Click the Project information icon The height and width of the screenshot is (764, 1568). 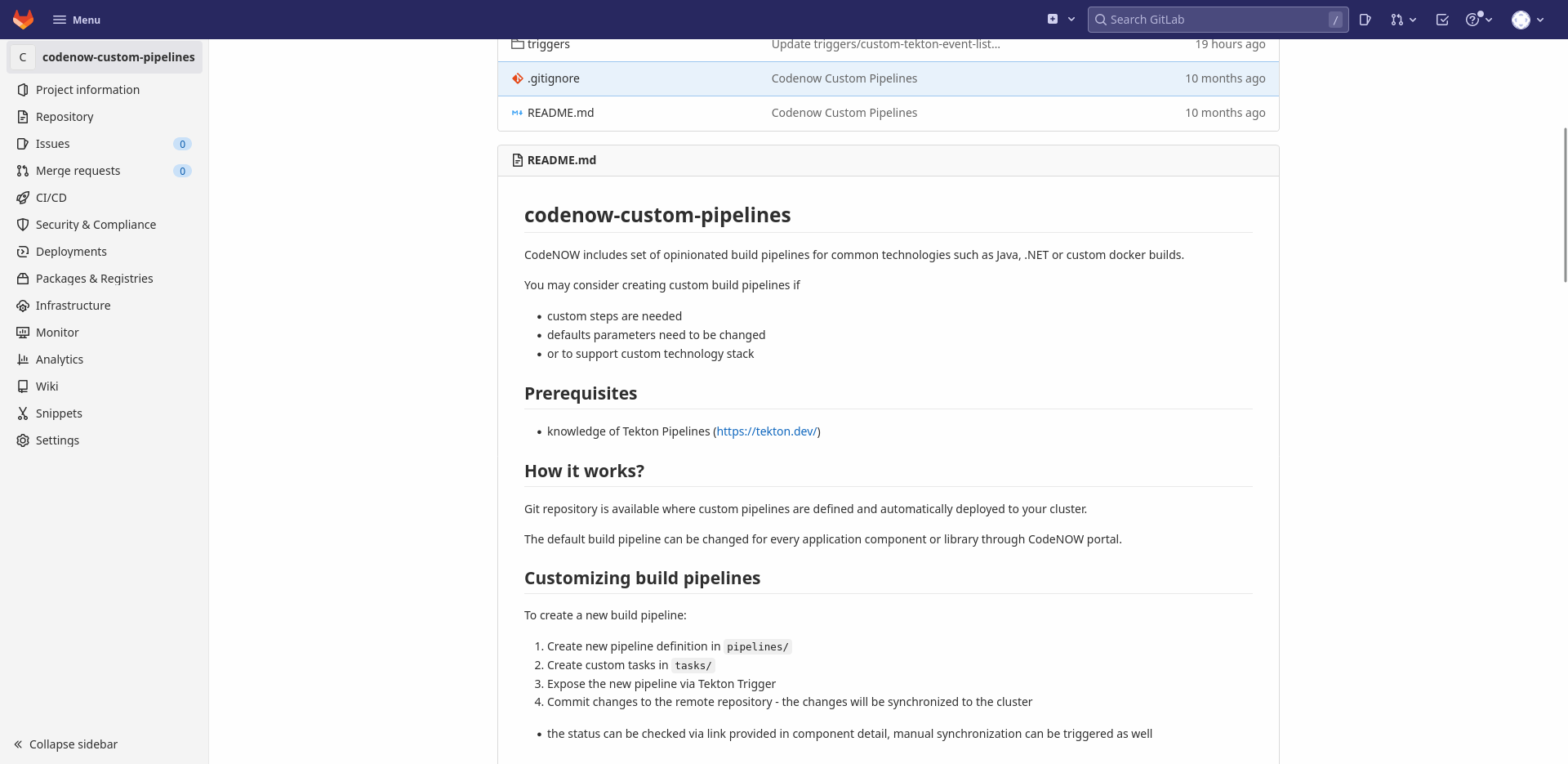(x=23, y=90)
